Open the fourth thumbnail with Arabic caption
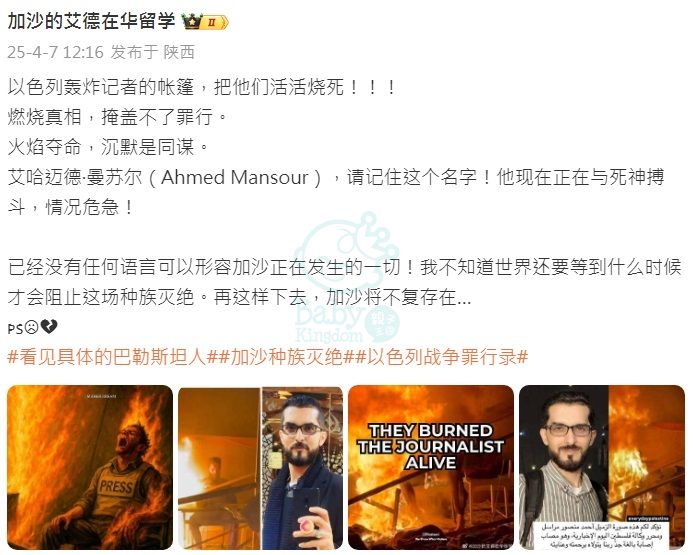The image size is (693, 555). pos(602,468)
